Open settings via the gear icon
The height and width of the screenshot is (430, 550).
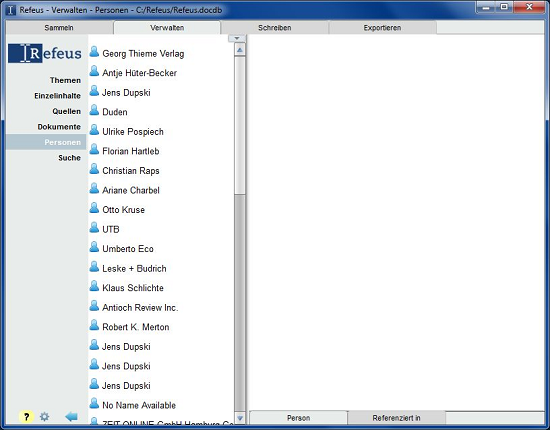pos(45,417)
